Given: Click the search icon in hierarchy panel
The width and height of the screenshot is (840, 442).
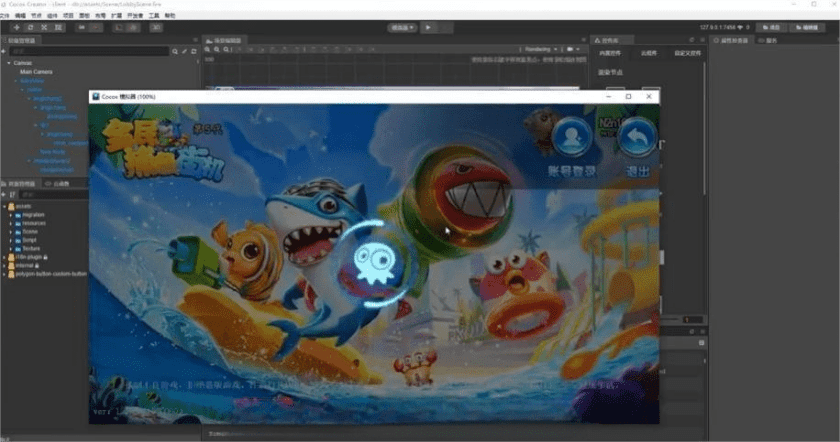Looking at the screenshot, I should coord(173,51).
